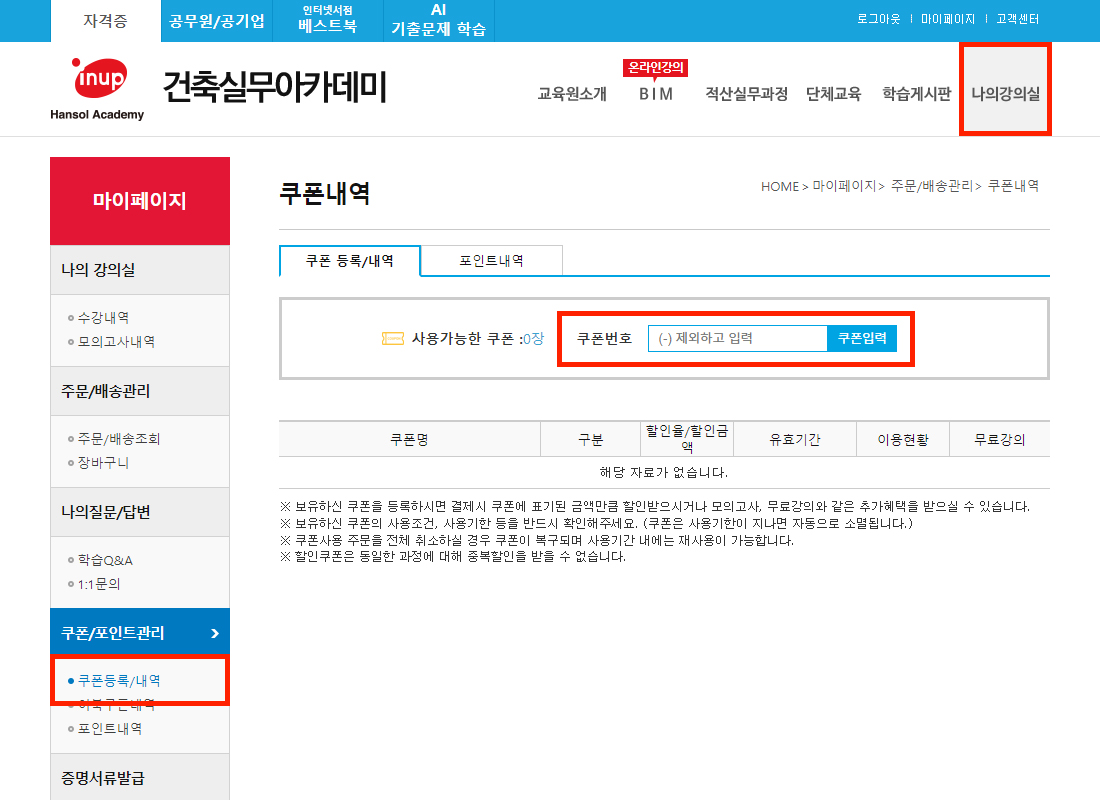Open 1:1문의 in sidebar
1100x800 pixels.
(99, 584)
